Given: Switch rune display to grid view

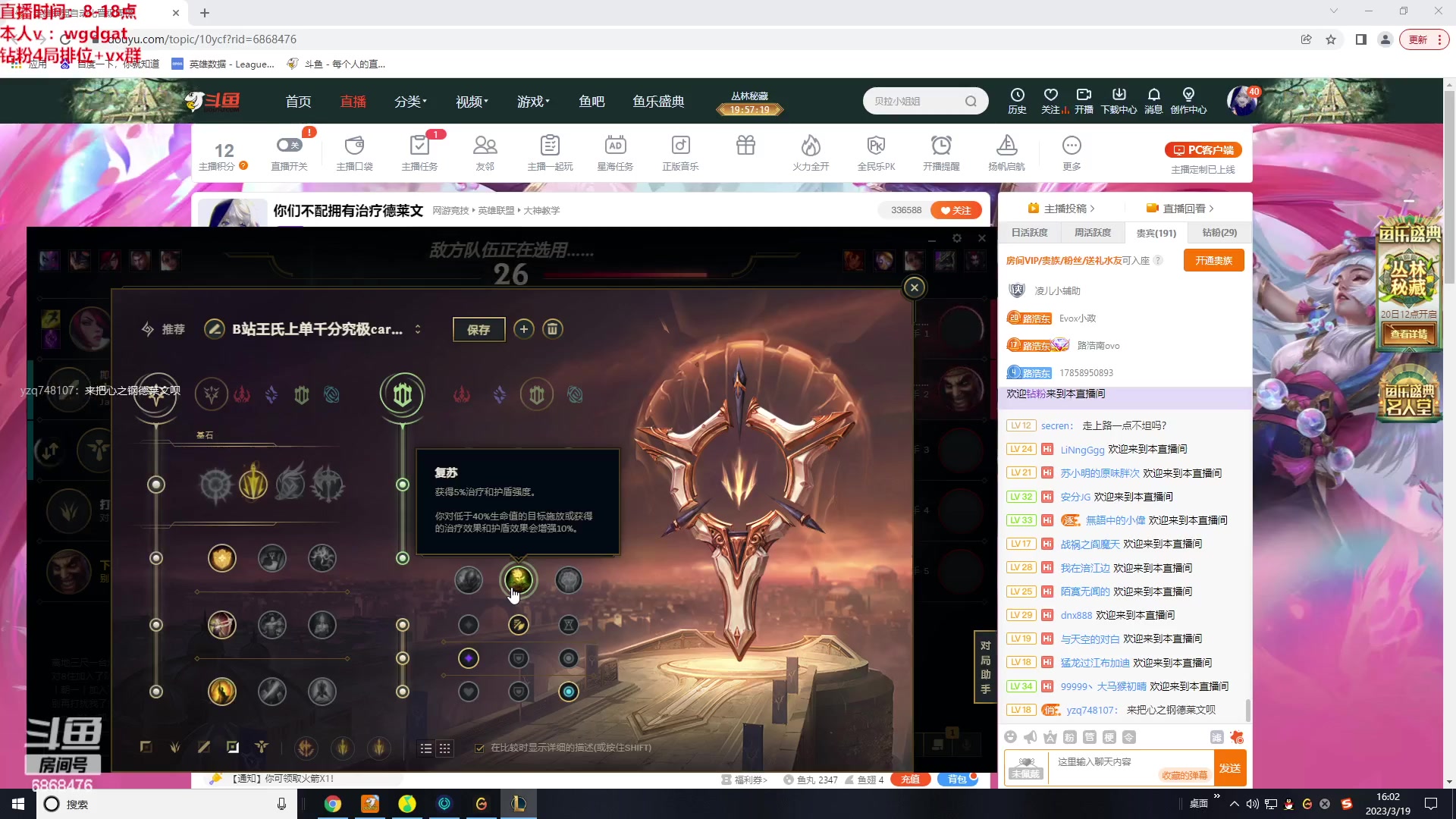Looking at the screenshot, I should click(445, 748).
